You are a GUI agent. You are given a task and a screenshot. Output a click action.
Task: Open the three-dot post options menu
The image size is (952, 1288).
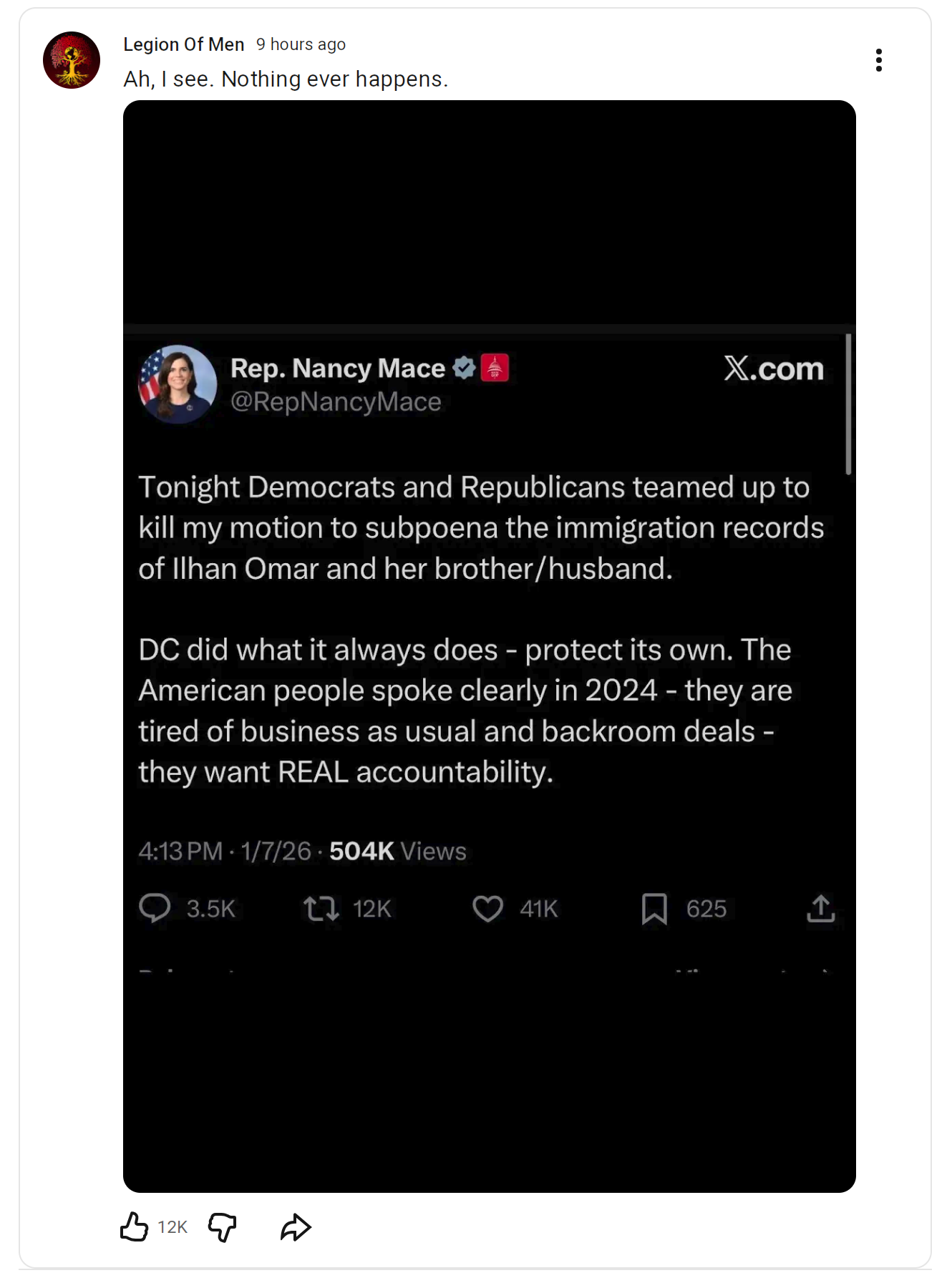(x=878, y=60)
